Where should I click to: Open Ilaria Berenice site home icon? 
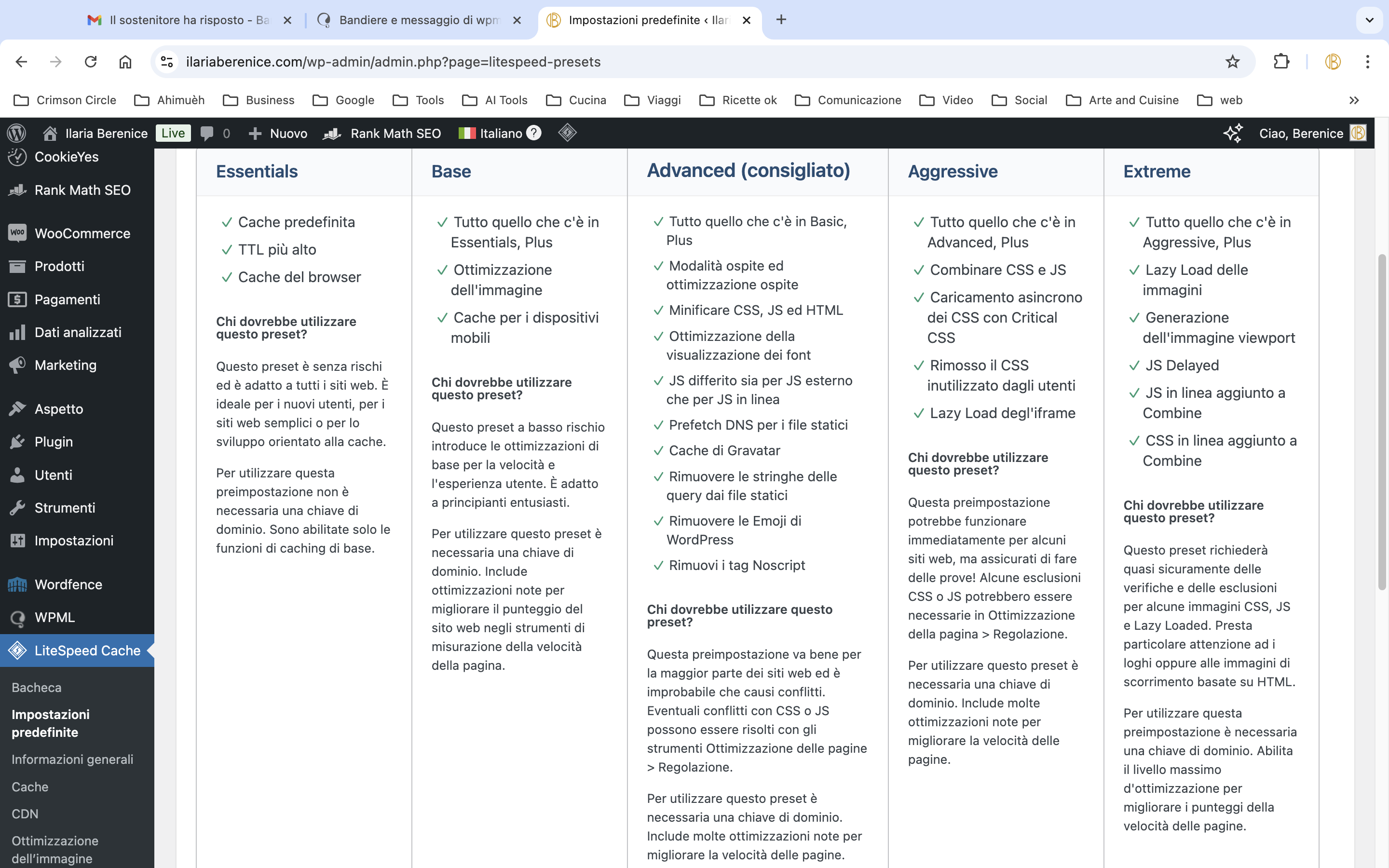coord(50,133)
